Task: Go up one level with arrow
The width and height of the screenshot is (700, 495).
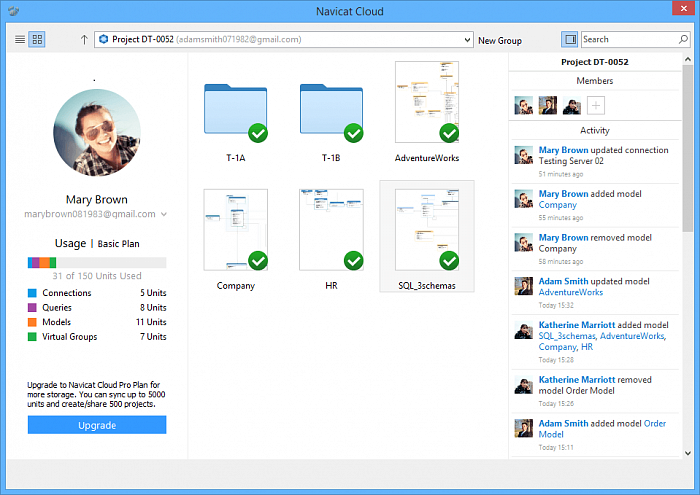Action: click(84, 40)
